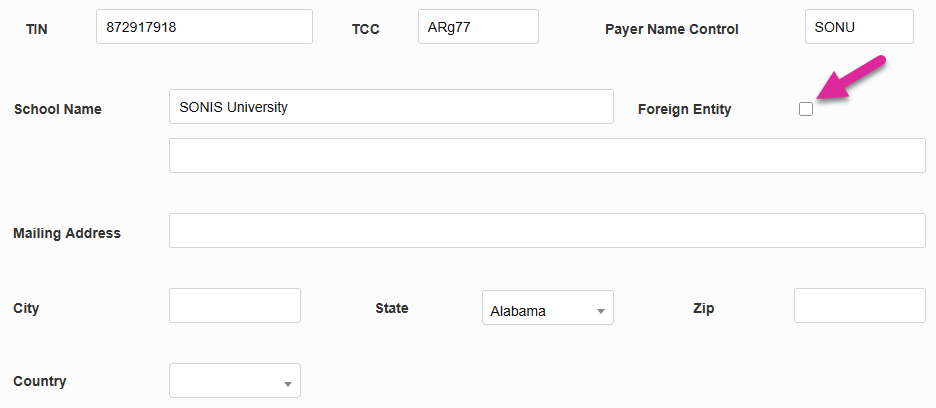Click the "TCC" label text
936x408 pixels.
coord(366,29)
